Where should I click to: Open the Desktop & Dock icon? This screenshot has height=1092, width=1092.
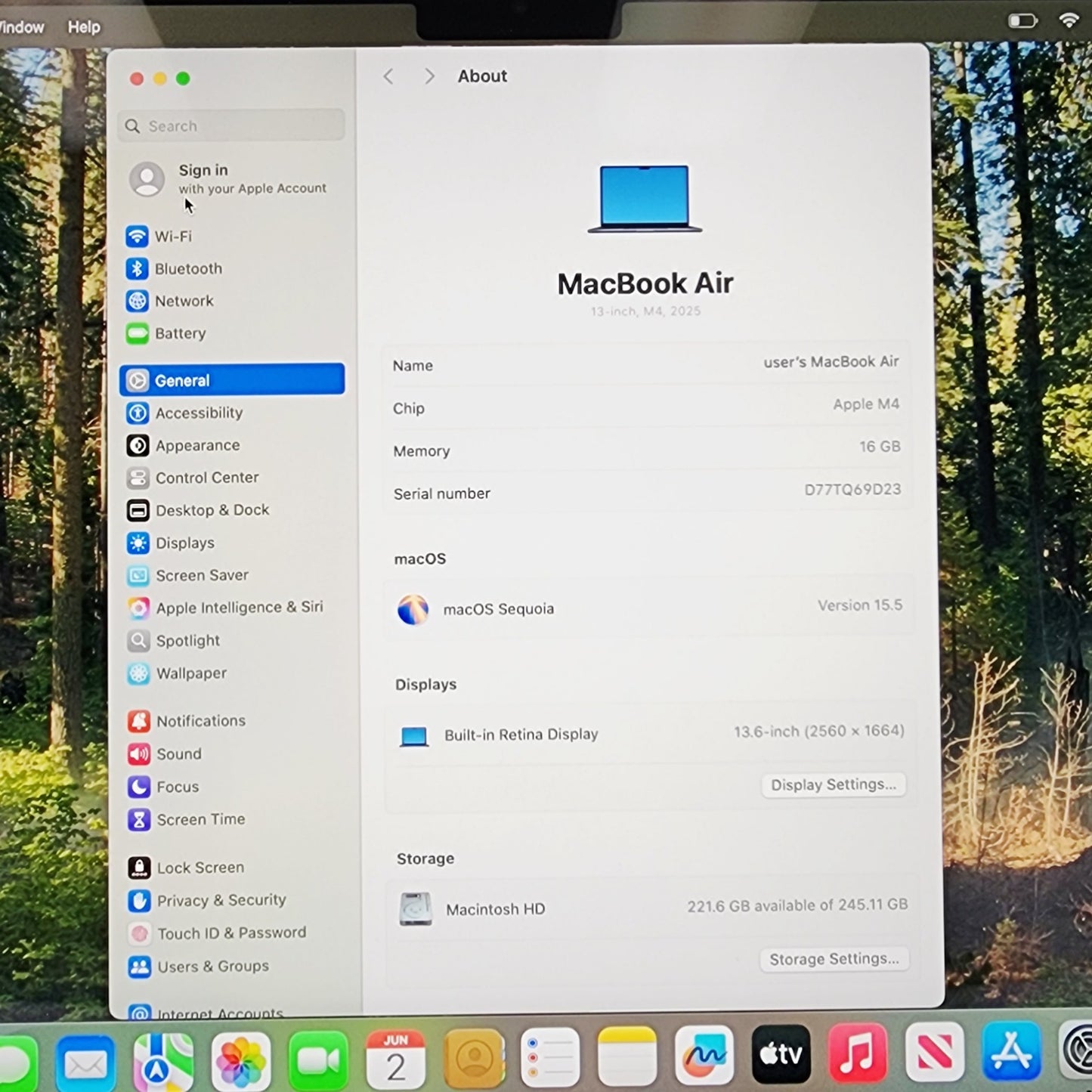tap(138, 510)
